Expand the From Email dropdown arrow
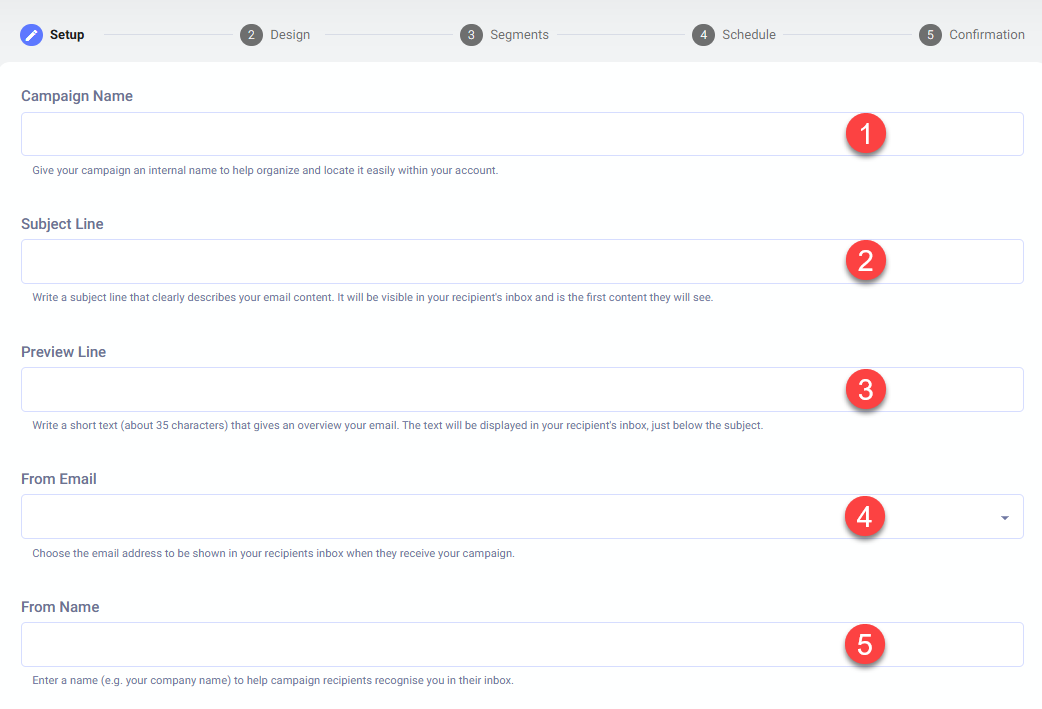Screen dimensions: 1042x709 pos(1004,517)
